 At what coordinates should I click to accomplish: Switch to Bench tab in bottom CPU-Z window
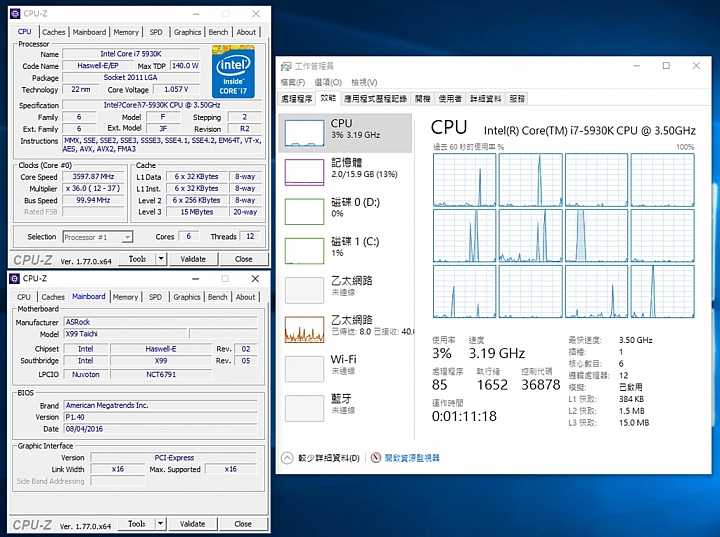click(x=218, y=297)
